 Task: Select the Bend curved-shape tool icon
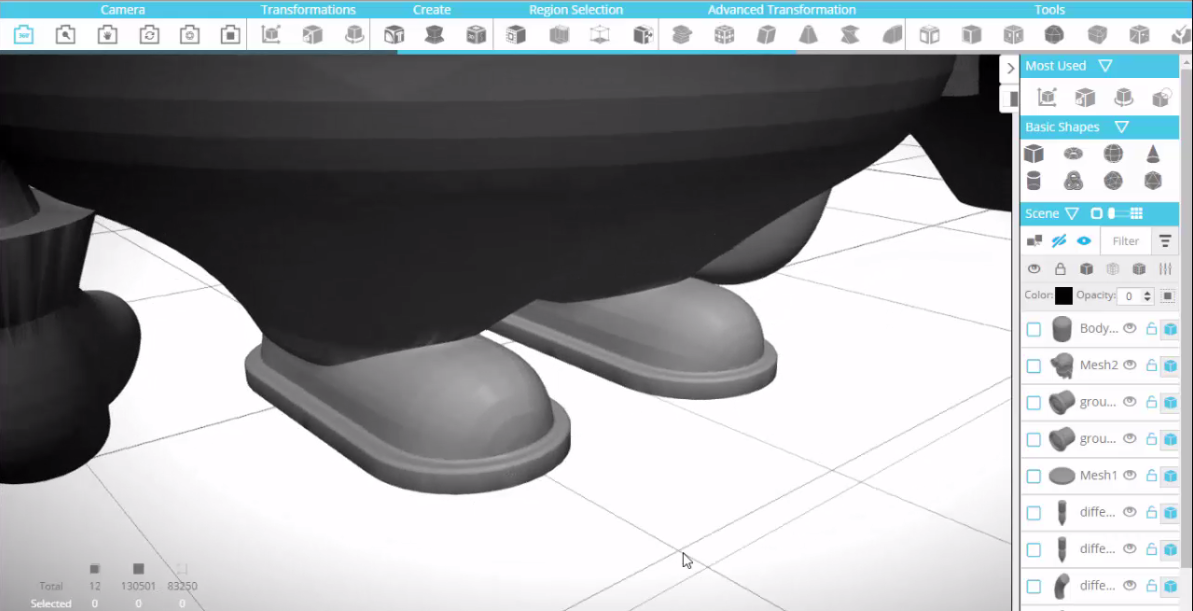[x=892, y=35]
